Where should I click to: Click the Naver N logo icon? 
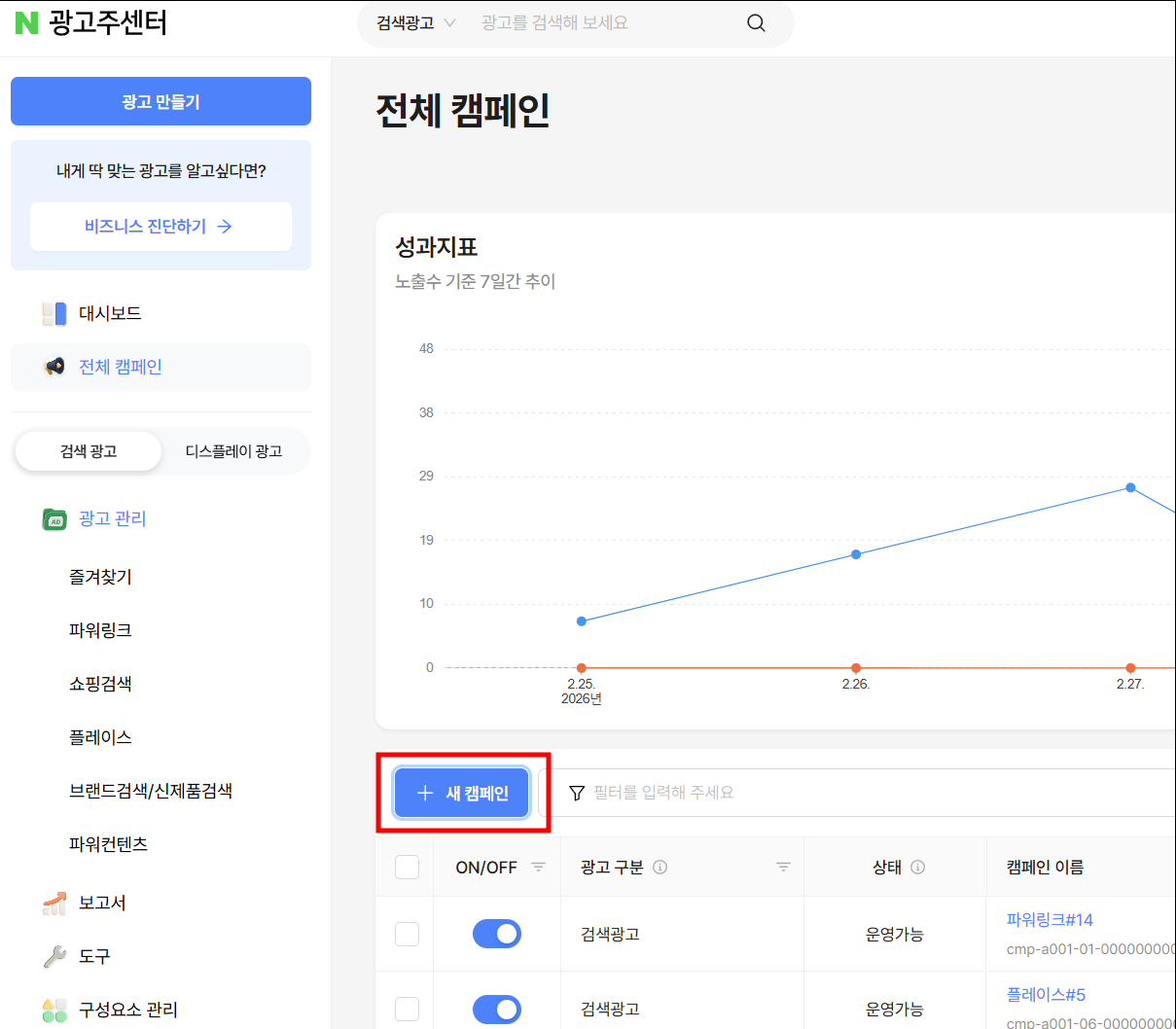(27, 22)
